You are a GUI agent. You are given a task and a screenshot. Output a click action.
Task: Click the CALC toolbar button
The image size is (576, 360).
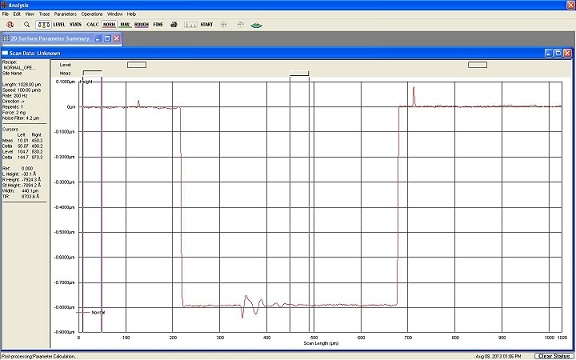(92, 25)
